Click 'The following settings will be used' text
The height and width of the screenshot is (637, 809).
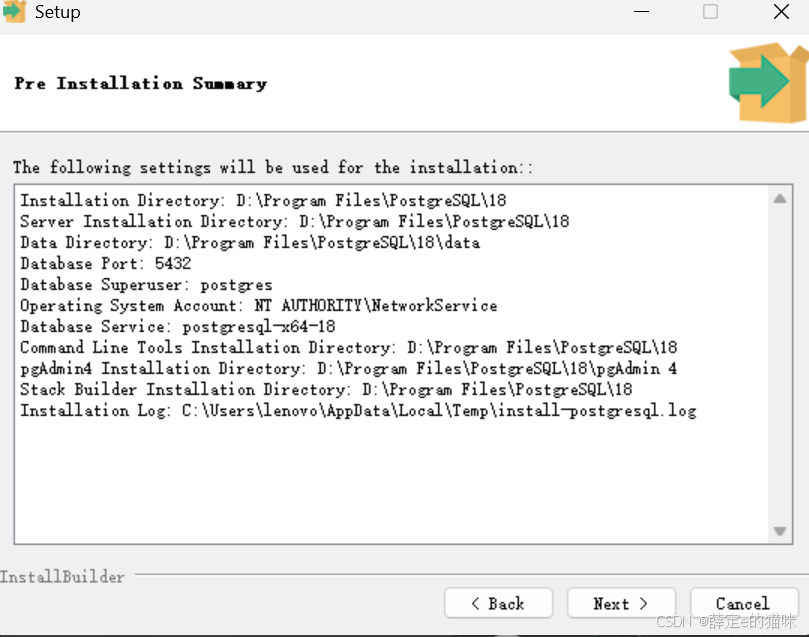coord(273,167)
